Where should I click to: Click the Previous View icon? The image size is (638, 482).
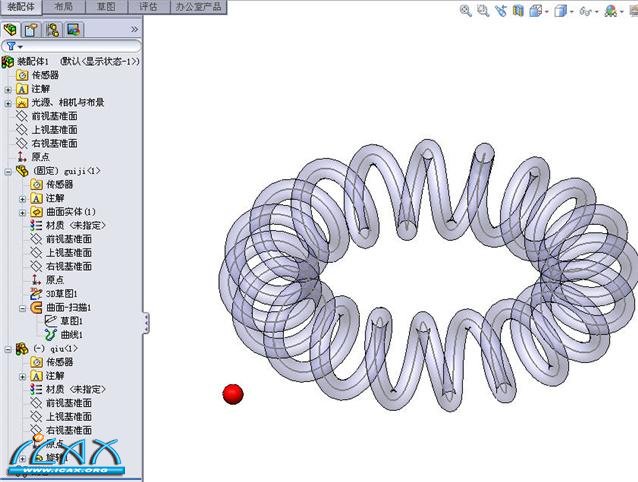pos(500,12)
